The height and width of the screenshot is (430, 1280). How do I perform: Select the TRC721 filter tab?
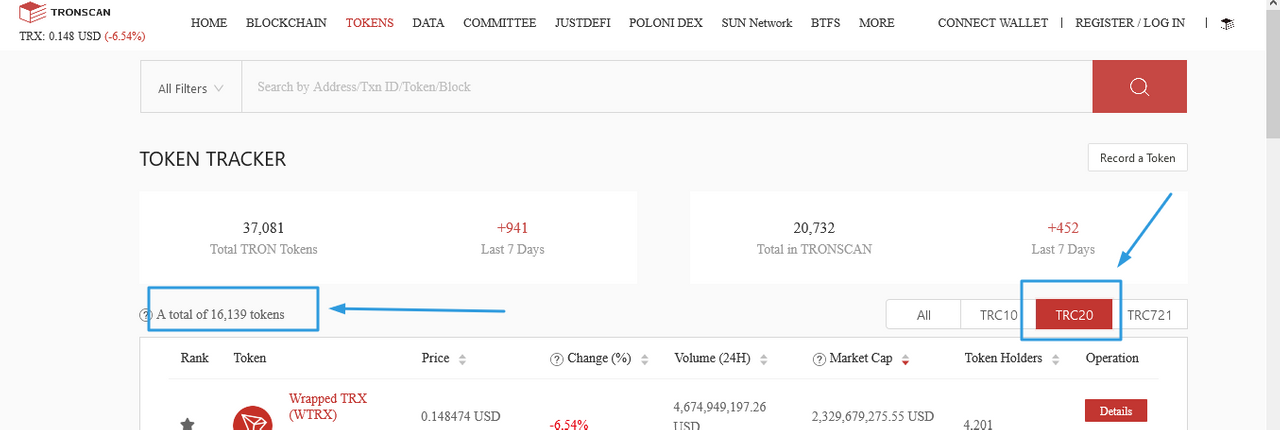(1149, 315)
